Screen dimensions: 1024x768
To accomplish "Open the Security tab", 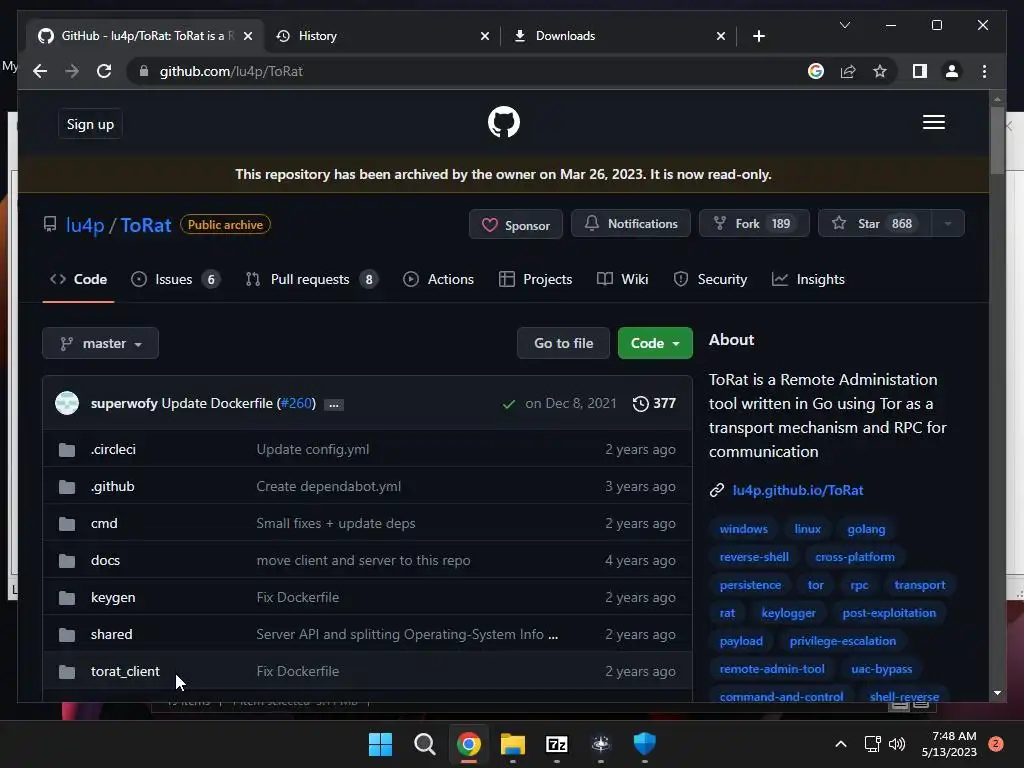I will [x=710, y=280].
